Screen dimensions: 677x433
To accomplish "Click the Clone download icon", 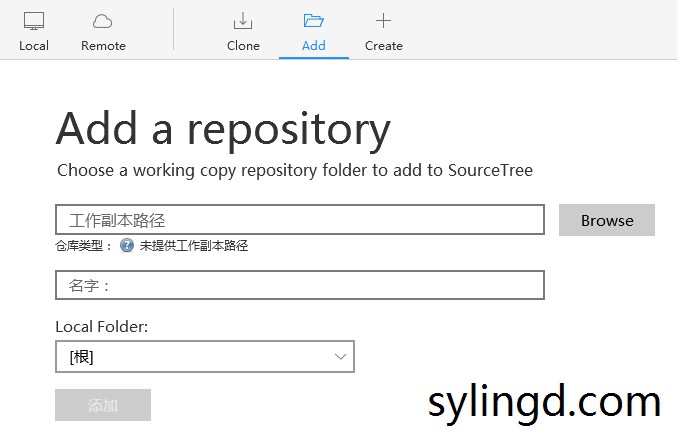I will (x=243, y=21).
